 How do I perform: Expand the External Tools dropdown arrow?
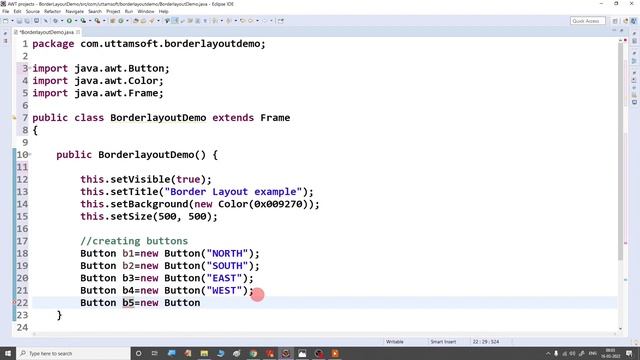pos(104,21)
